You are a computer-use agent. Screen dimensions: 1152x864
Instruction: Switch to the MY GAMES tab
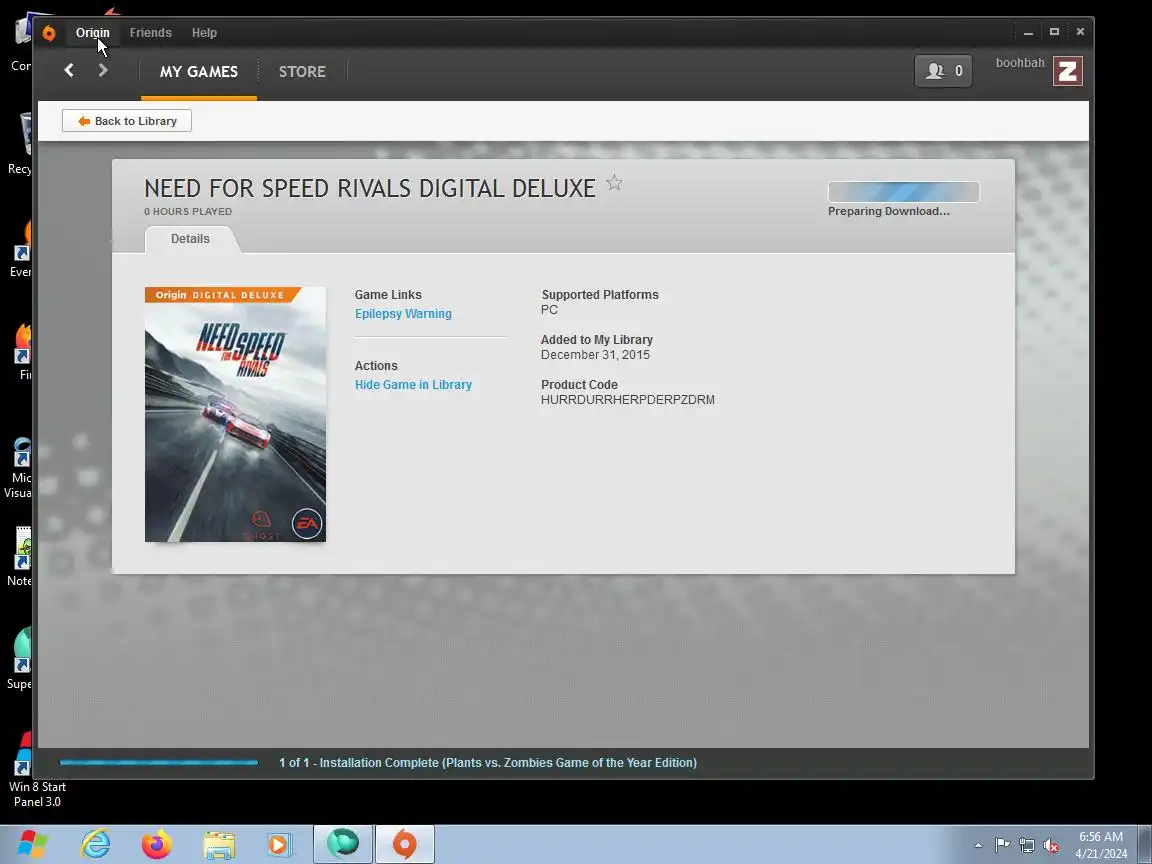(x=199, y=72)
